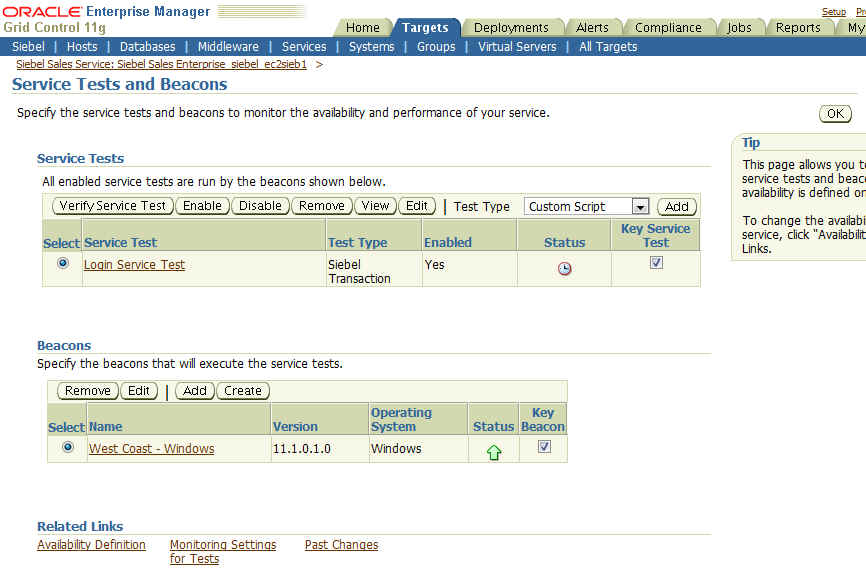Toggle the Key Service Test checkbox

656,262
